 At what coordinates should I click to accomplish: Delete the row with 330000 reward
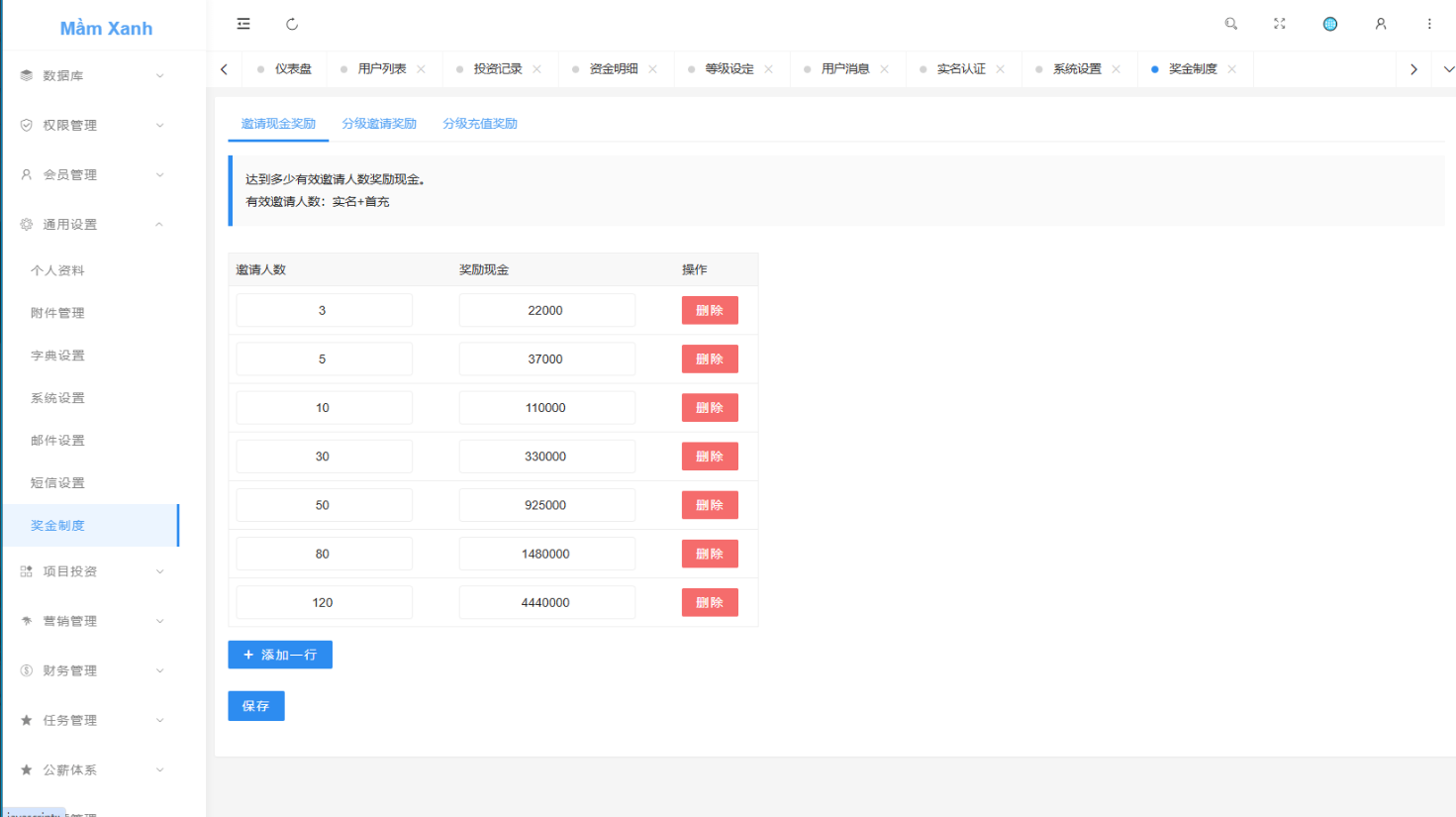(710, 457)
